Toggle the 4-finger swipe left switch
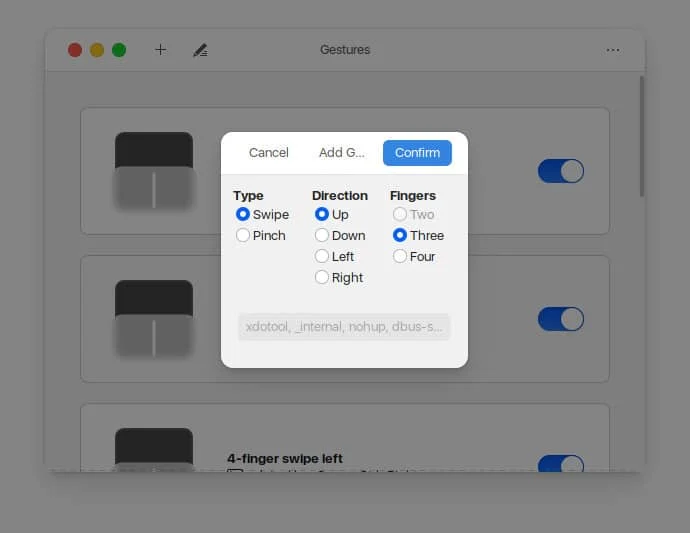 point(561,463)
